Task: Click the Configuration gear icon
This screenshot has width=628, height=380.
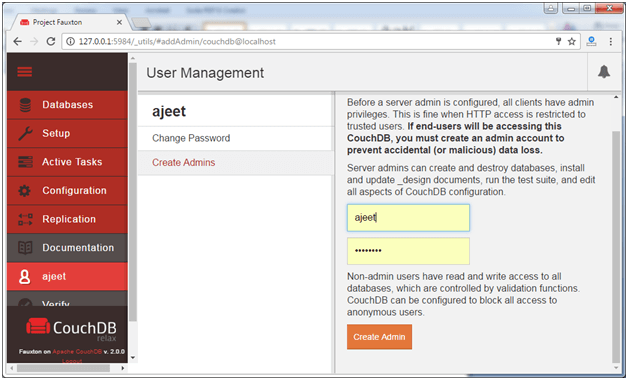Action: click(25, 191)
